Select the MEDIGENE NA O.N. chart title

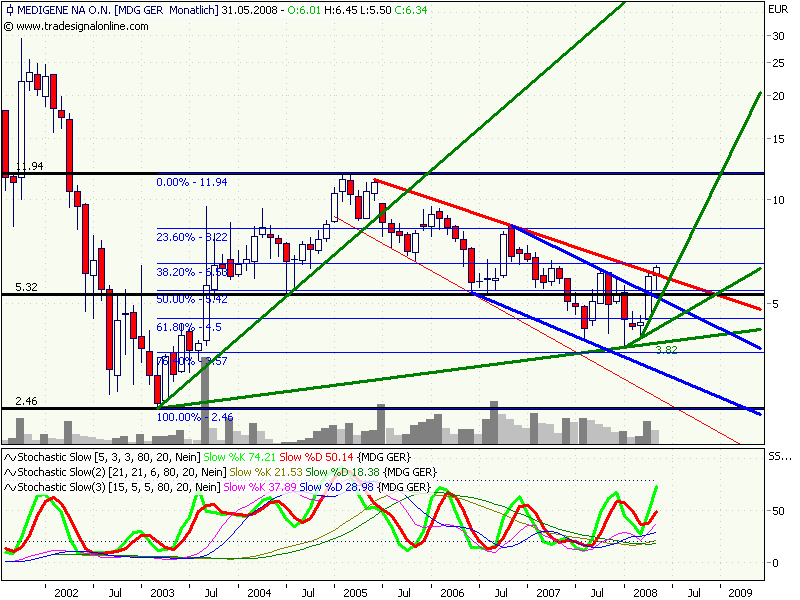[63, 10]
